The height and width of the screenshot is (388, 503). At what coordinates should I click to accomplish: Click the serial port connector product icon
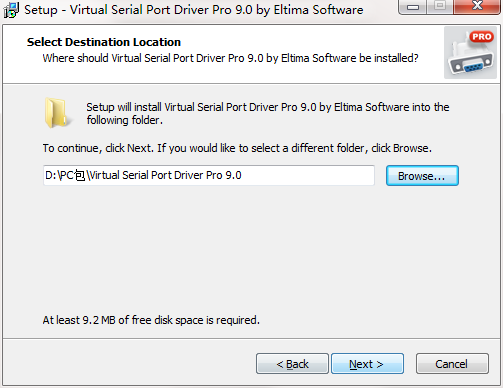pyautogui.click(x=470, y=53)
